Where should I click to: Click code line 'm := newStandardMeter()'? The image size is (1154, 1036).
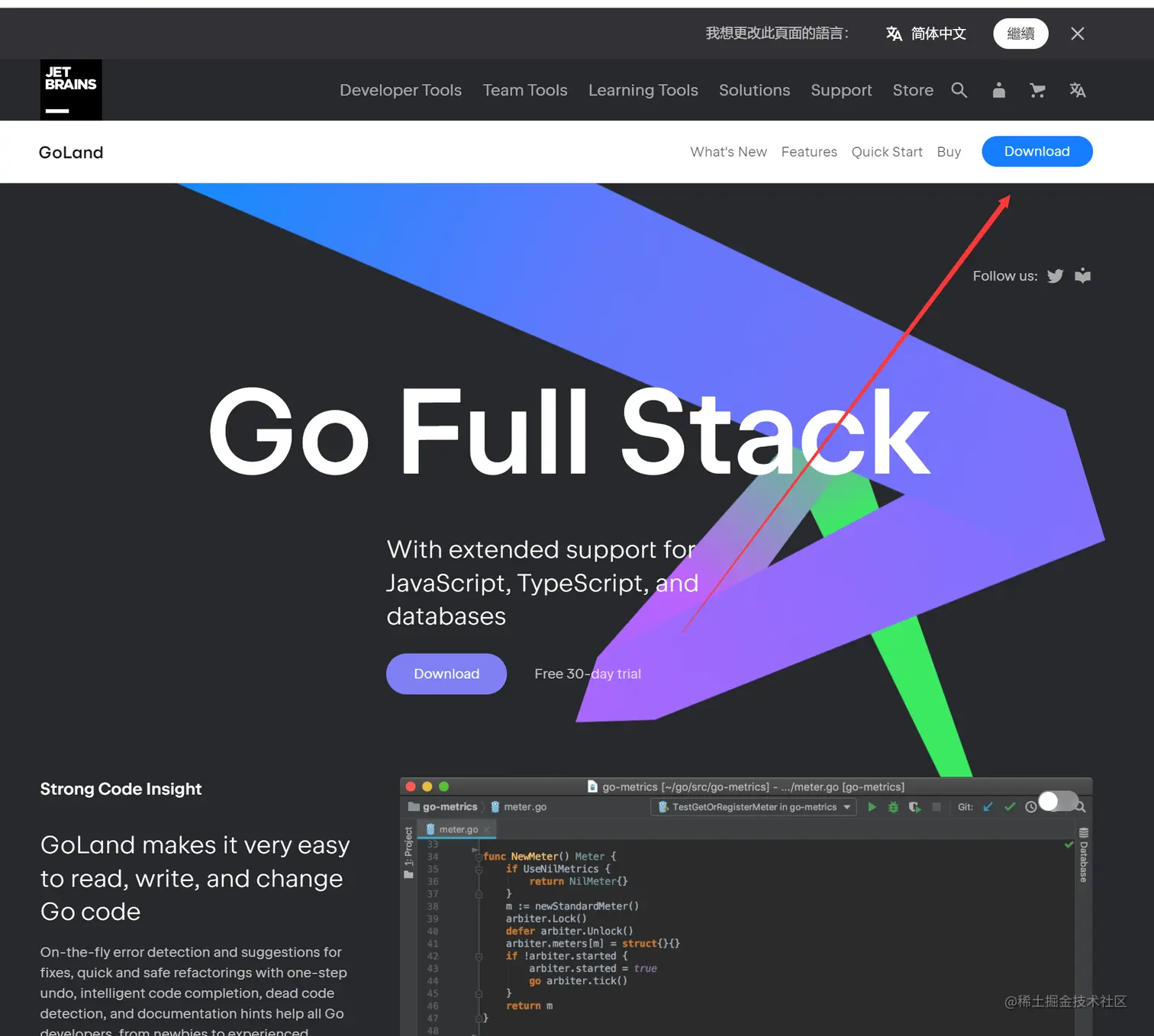[572, 906]
